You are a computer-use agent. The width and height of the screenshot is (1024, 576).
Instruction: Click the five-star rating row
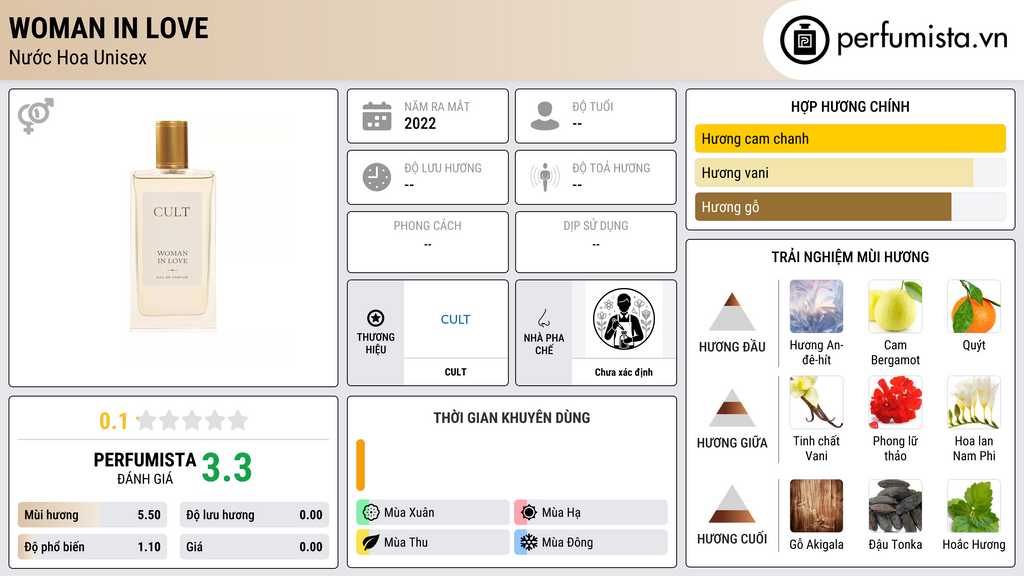pos(193,421)
